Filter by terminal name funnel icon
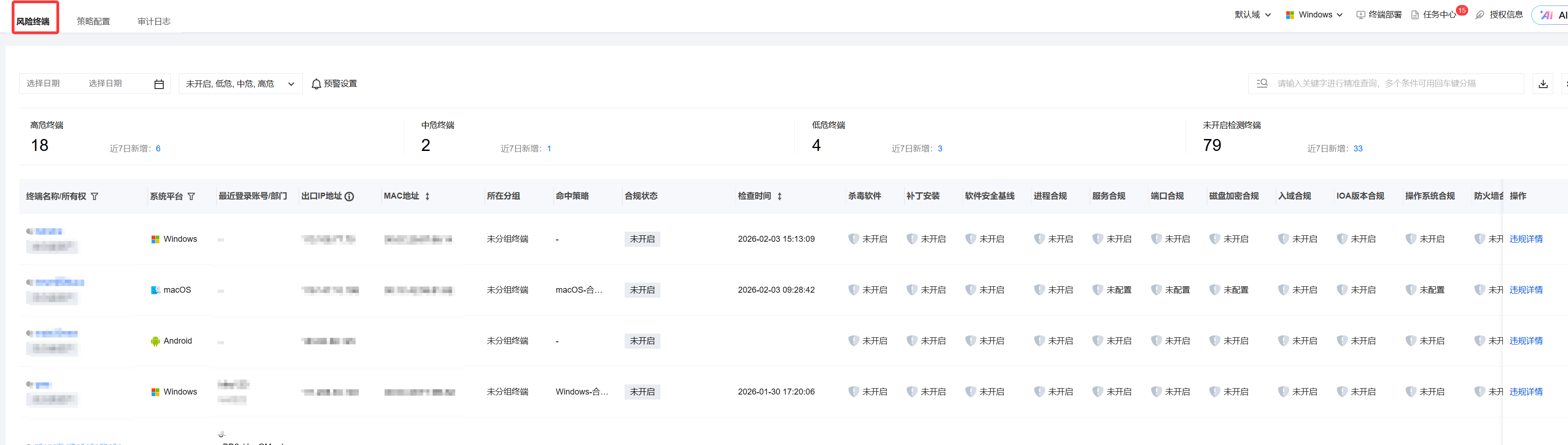Screen dimensions: 1568x445 94,197
